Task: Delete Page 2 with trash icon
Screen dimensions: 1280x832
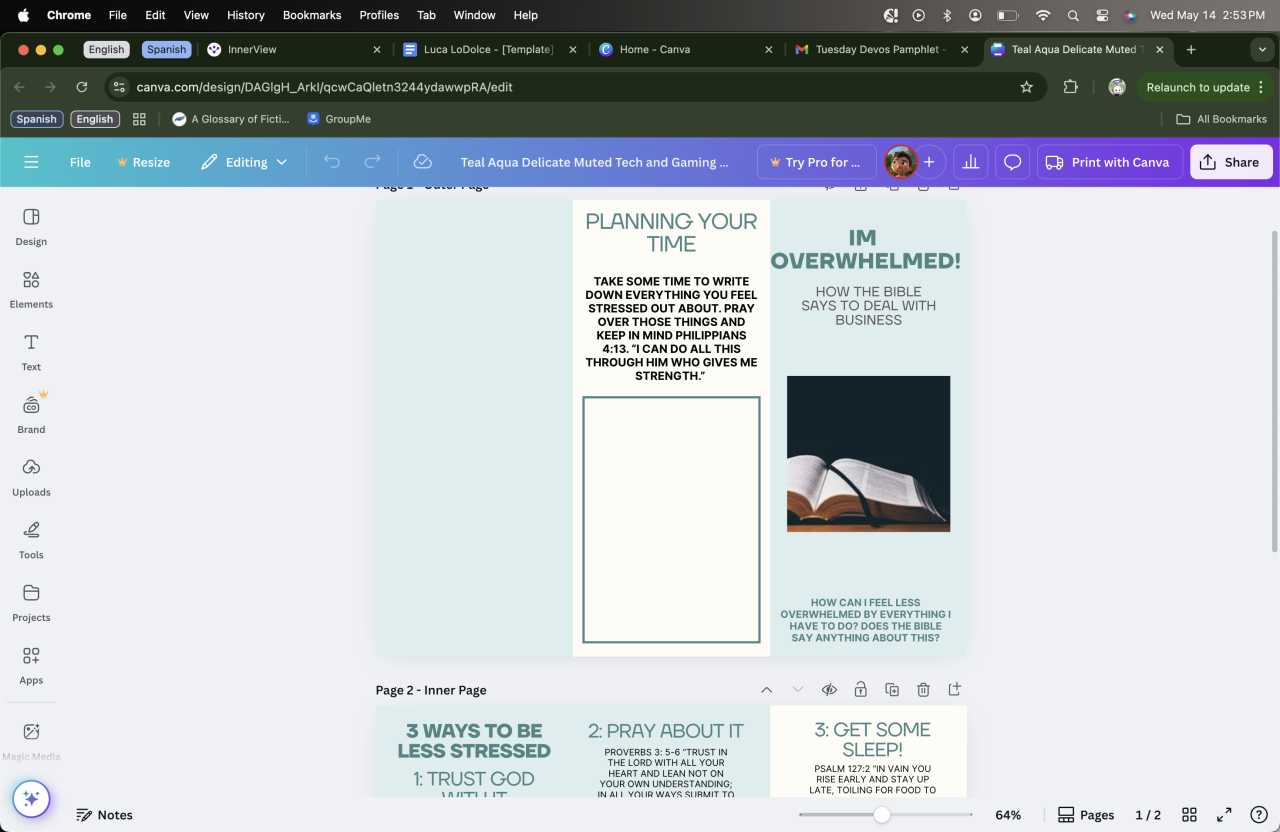Action: pyautogui.click(x=923, y=690)
